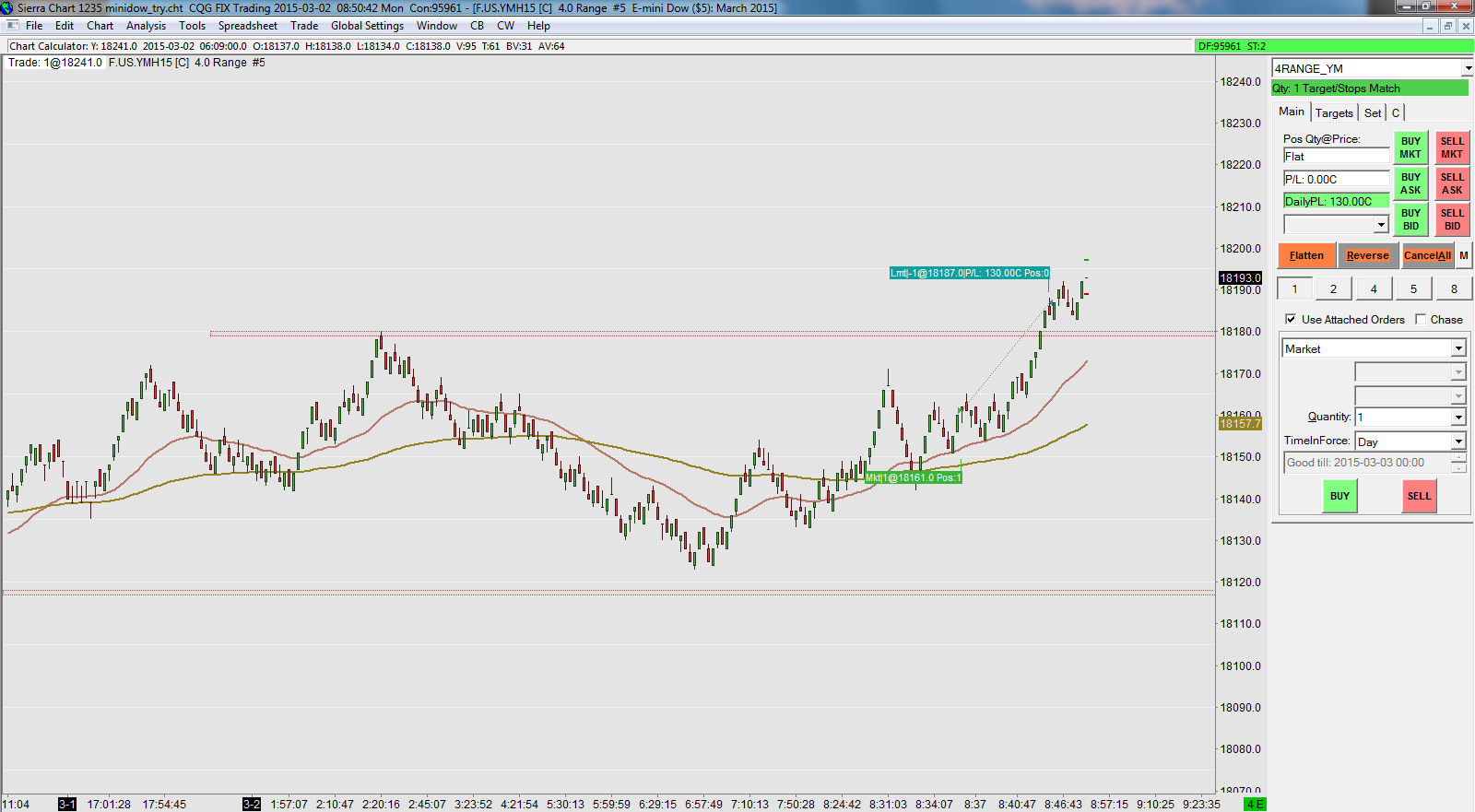Click the Sierra Chart application icon

[x=7, y=7]
